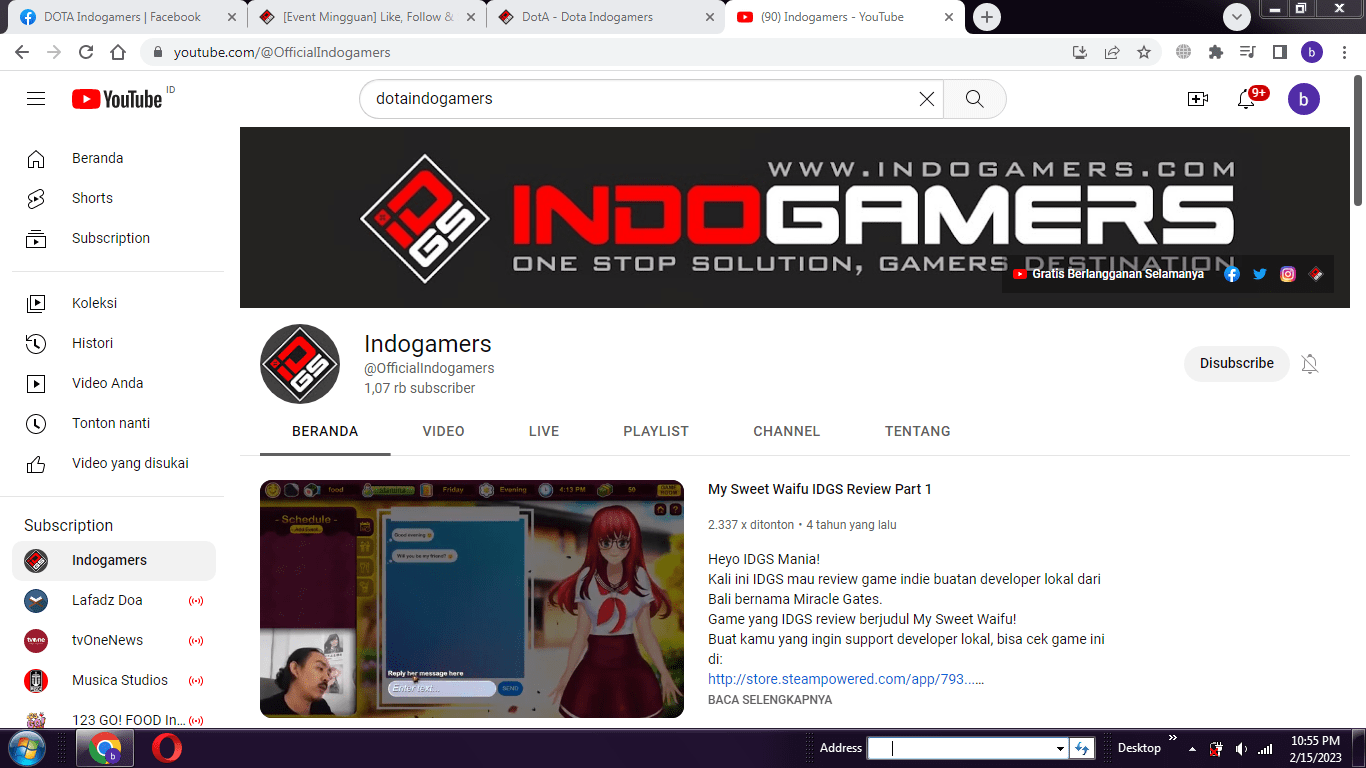Screen dimensions: 1366x768
Task: Select Indogamers in the subscription list
Action: point(114,560)
